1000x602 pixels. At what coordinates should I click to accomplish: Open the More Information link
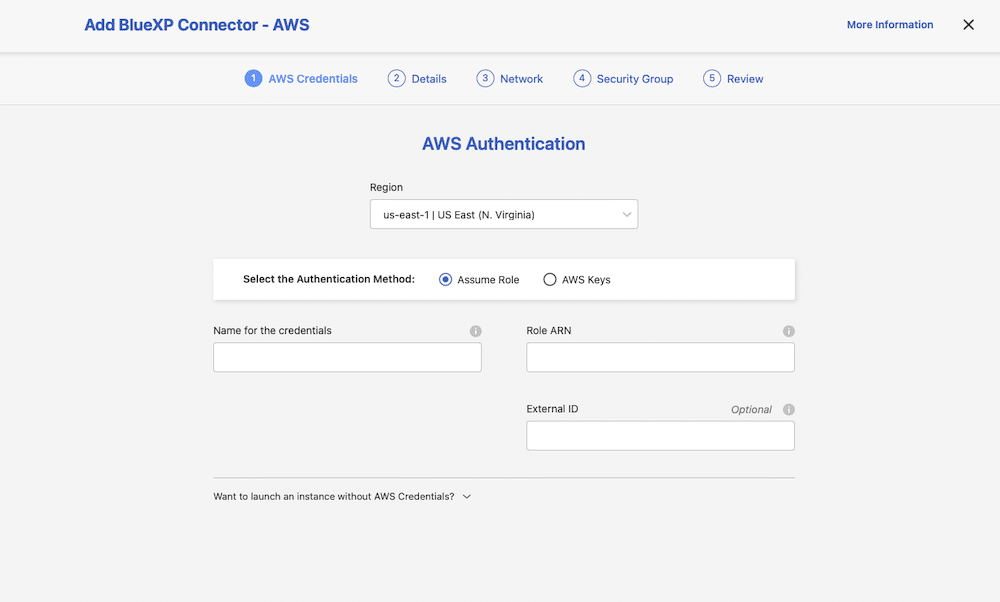click(x=890, y=25)
